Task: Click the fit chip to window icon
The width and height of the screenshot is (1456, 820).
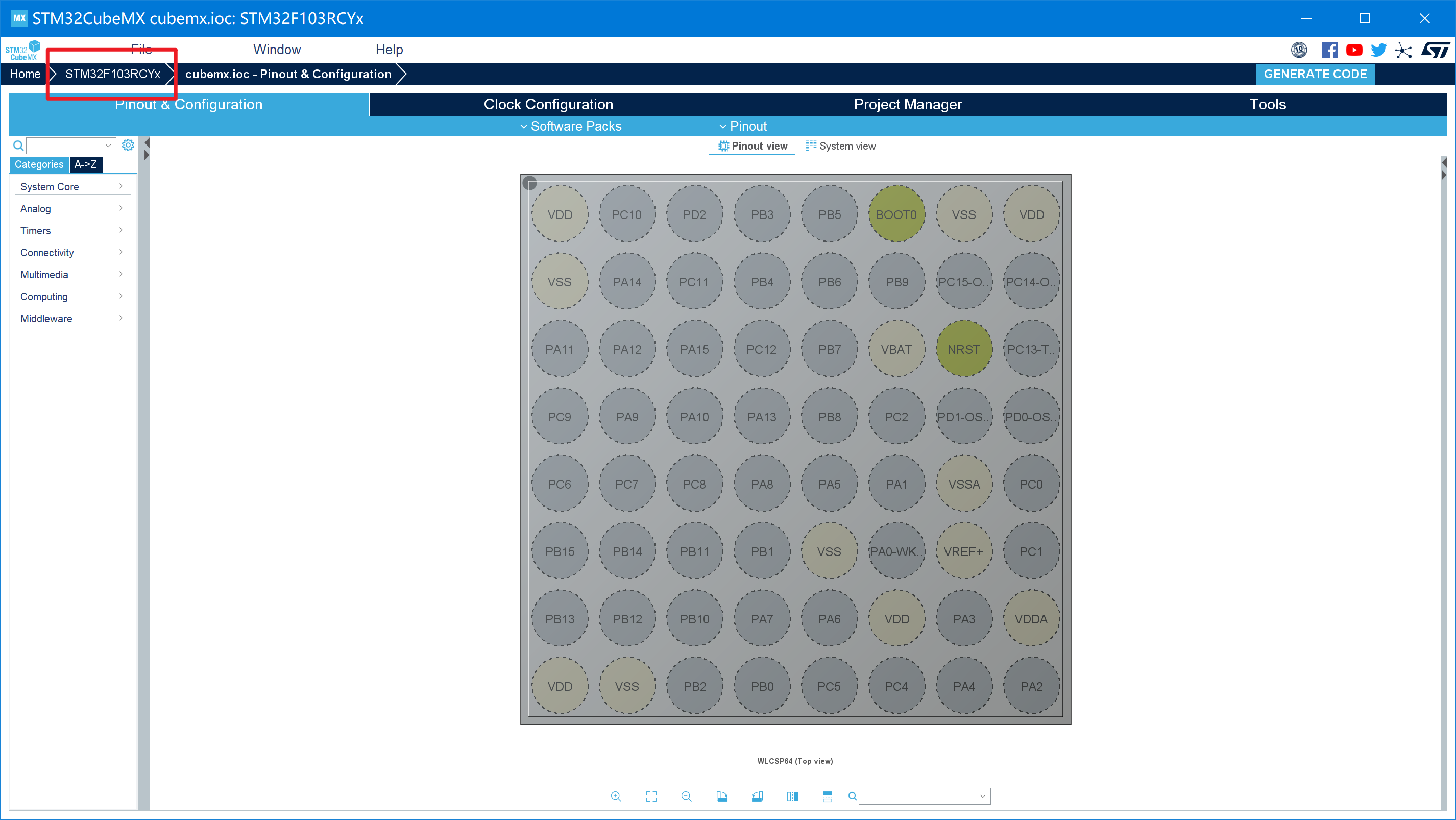Action: (x=651, y=795)
